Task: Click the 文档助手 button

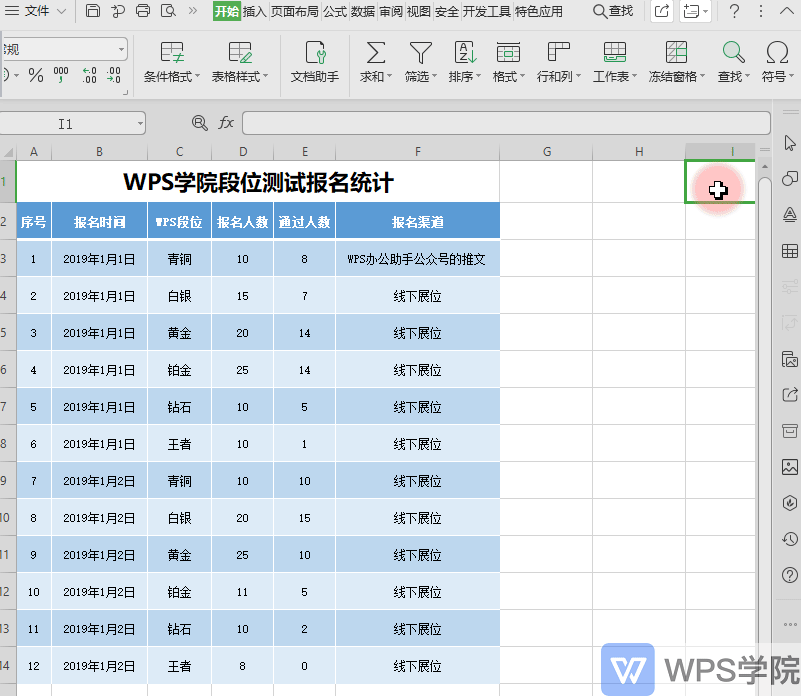Action: (315, 62)
